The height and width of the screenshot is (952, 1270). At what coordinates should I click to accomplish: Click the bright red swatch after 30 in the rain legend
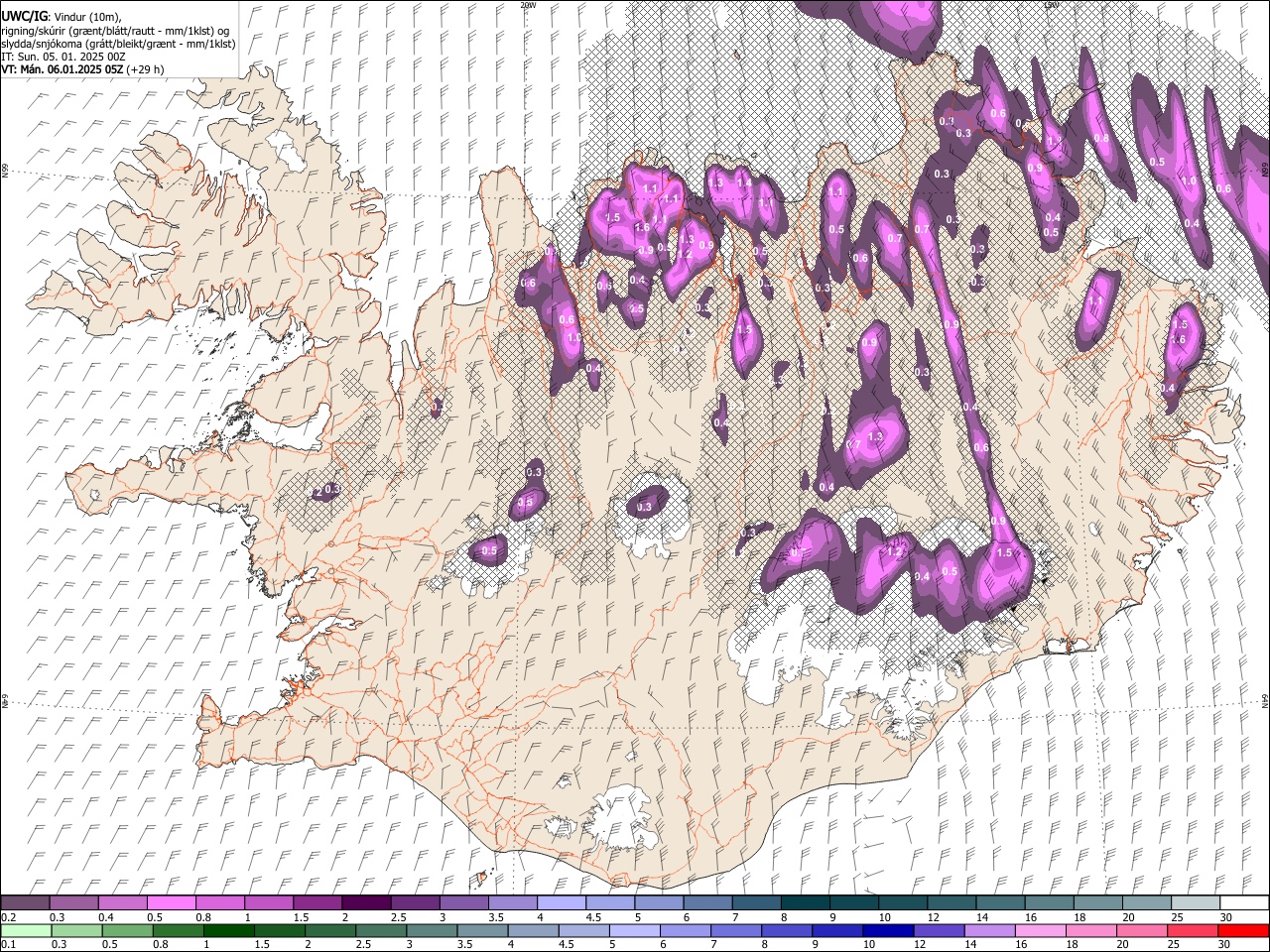[1244, 930]
